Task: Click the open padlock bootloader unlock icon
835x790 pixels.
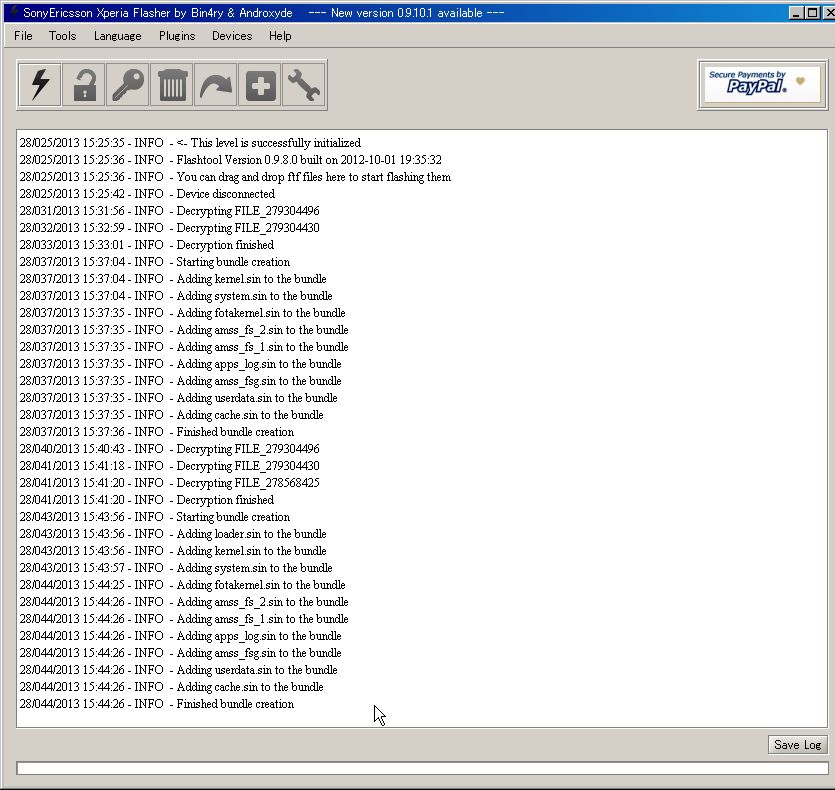Action: click(84, 85)
